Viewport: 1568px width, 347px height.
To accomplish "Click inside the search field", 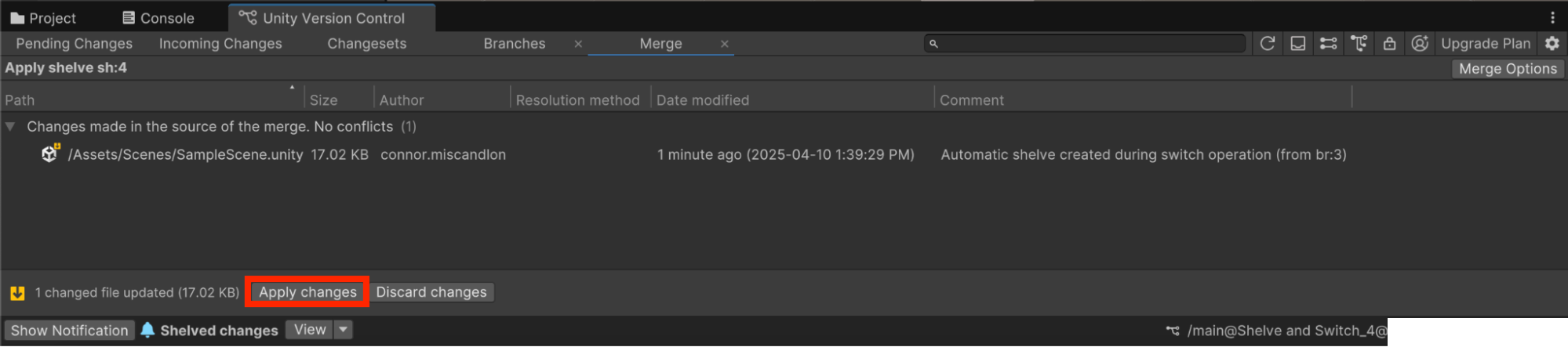I will coord(1090,44).
